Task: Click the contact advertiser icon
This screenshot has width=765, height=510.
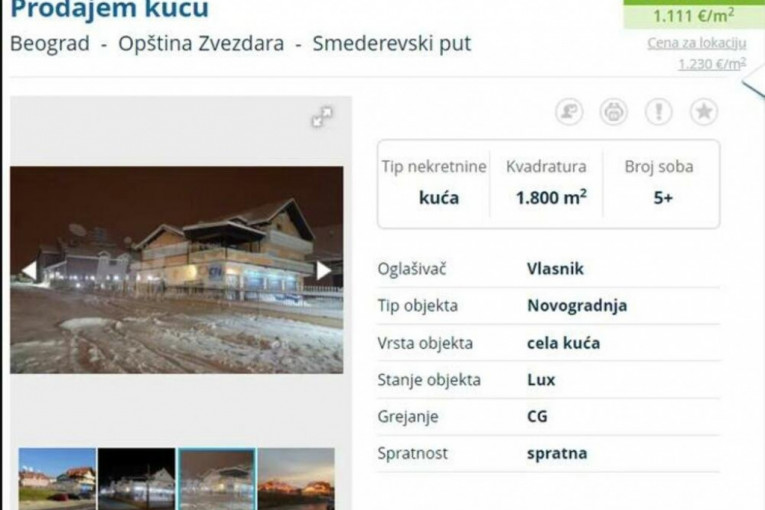Action: [x=569, y=112]
